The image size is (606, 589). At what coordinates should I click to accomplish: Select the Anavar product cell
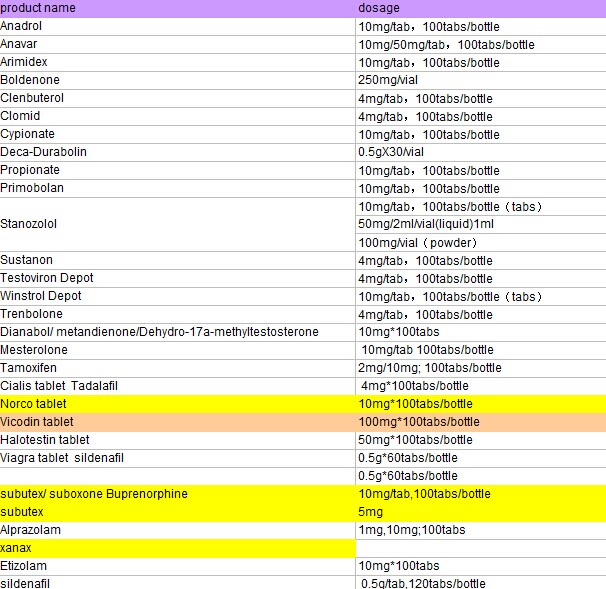coord(177,44)
